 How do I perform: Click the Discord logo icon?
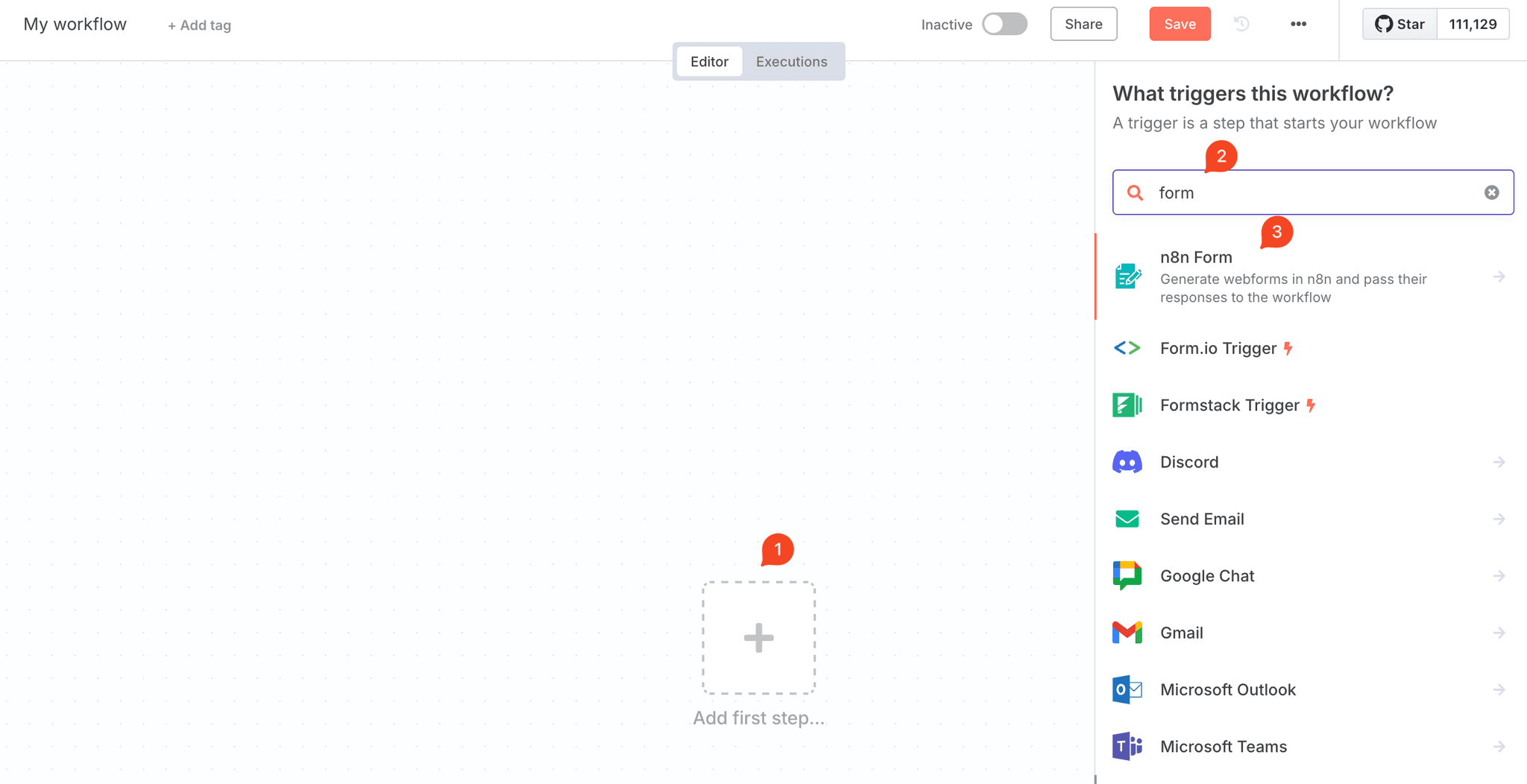[1127, 462]
